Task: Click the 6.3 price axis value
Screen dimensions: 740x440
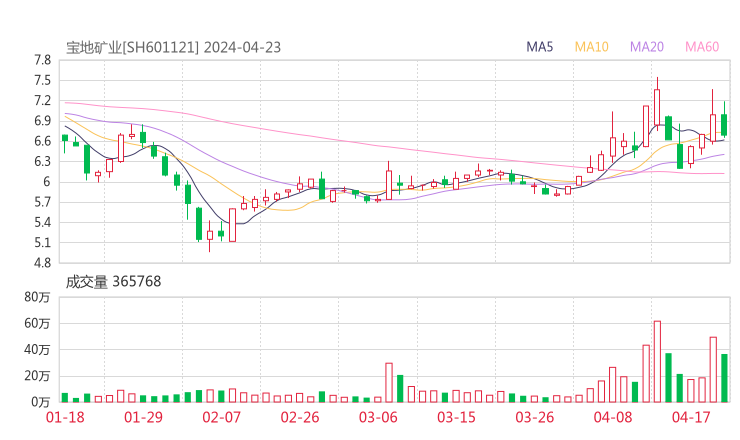Action: (x=42, y=161)
